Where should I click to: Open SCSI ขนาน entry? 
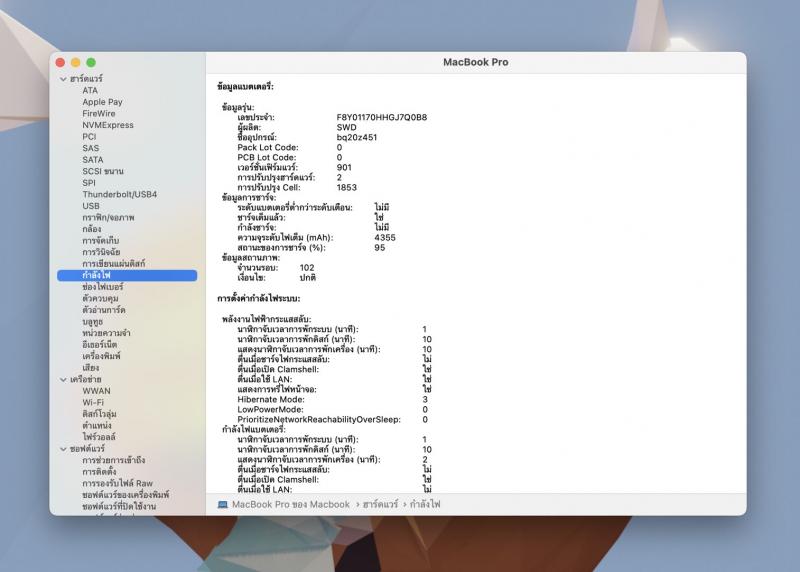[103, 171]
